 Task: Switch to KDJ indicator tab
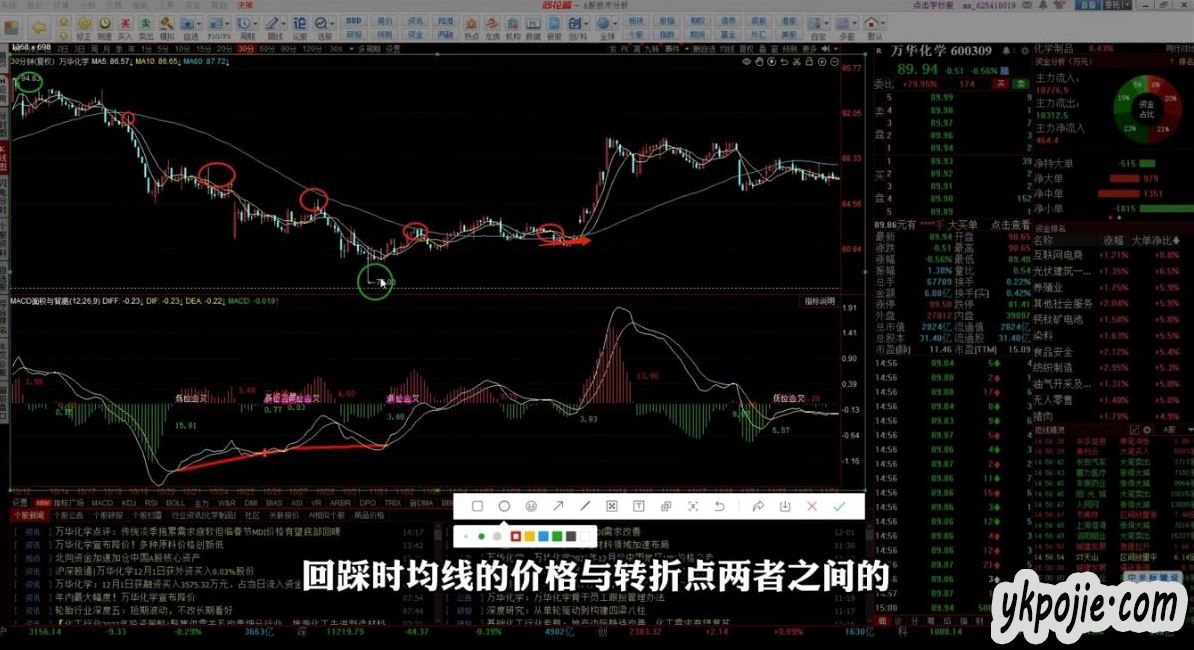(x=129, y=502)
